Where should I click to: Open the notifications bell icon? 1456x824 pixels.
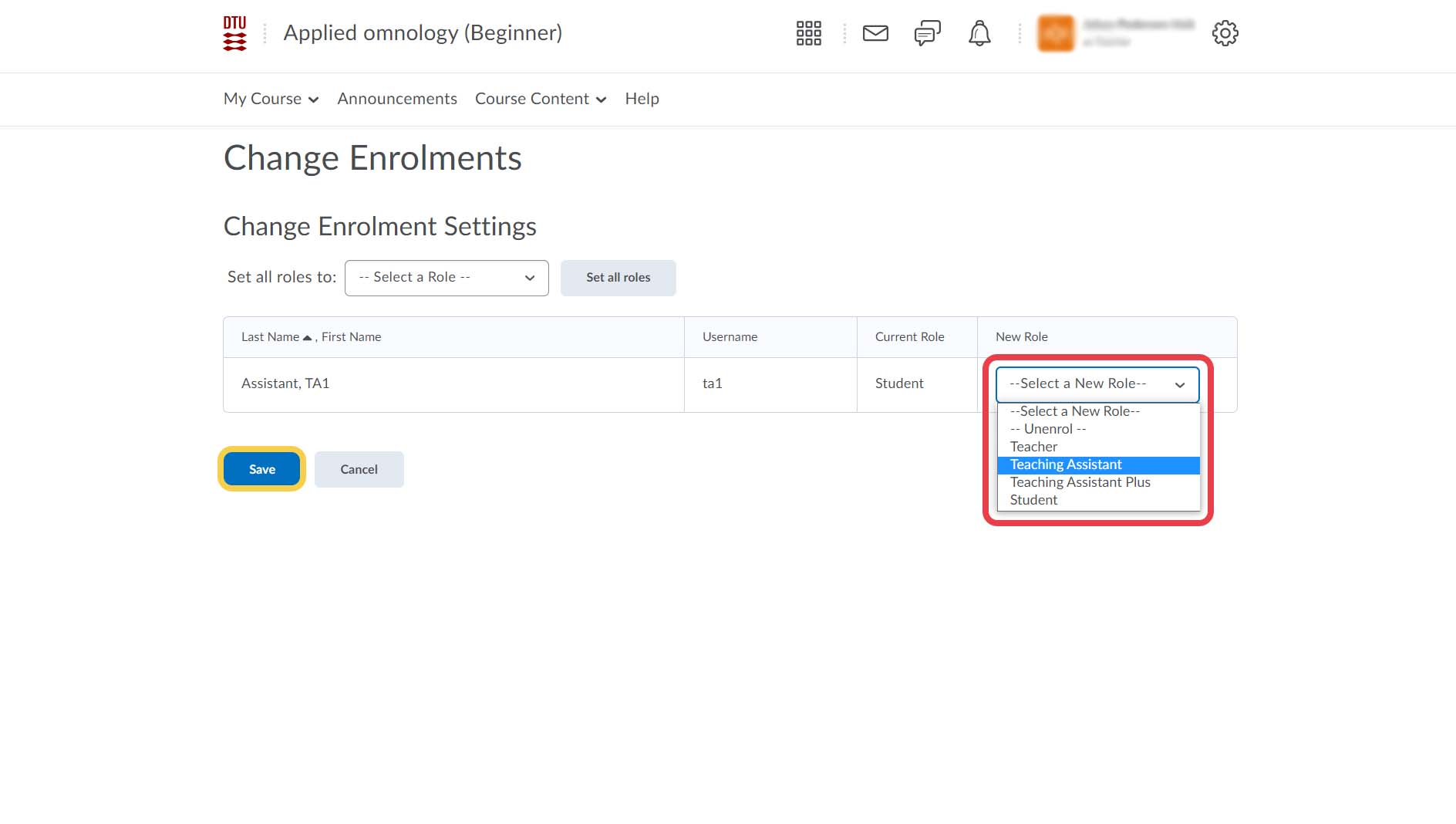979,33
